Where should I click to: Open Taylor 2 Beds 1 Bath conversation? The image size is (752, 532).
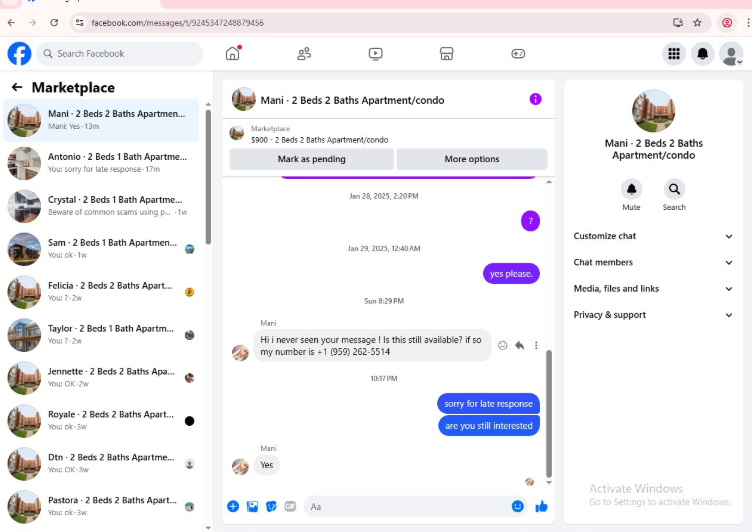pos(101,335)
